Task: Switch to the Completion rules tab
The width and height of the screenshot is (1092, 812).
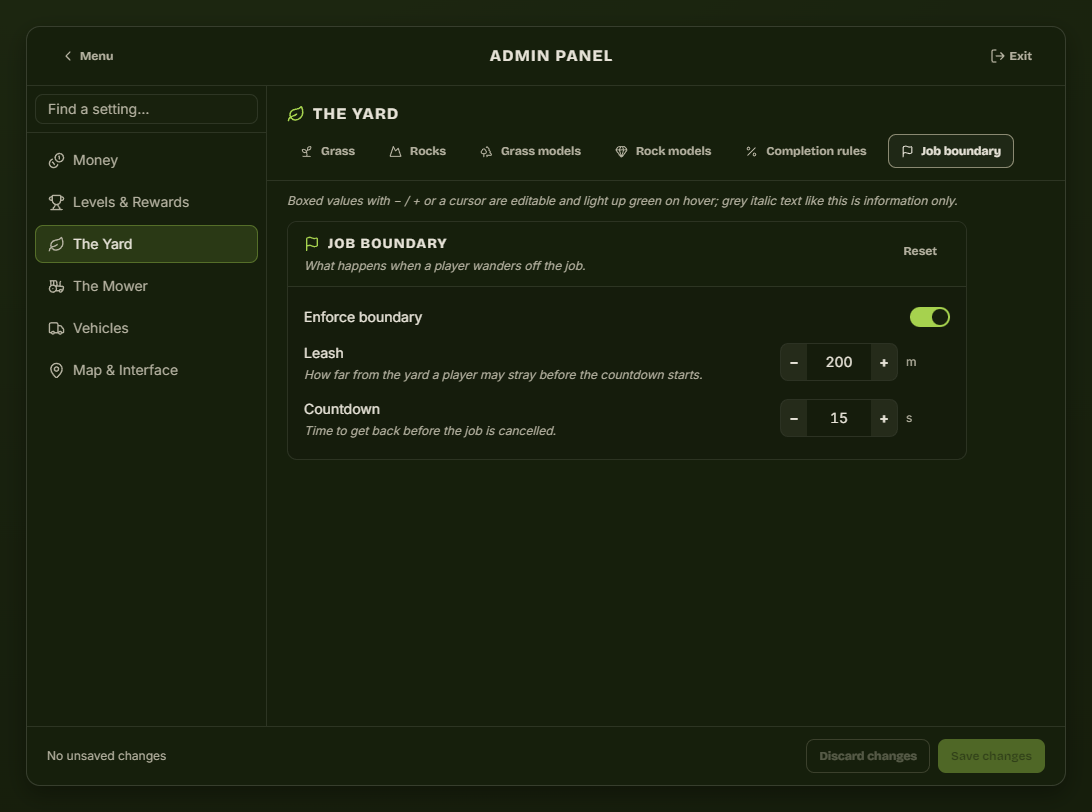Action: click(x=806, y=151)
